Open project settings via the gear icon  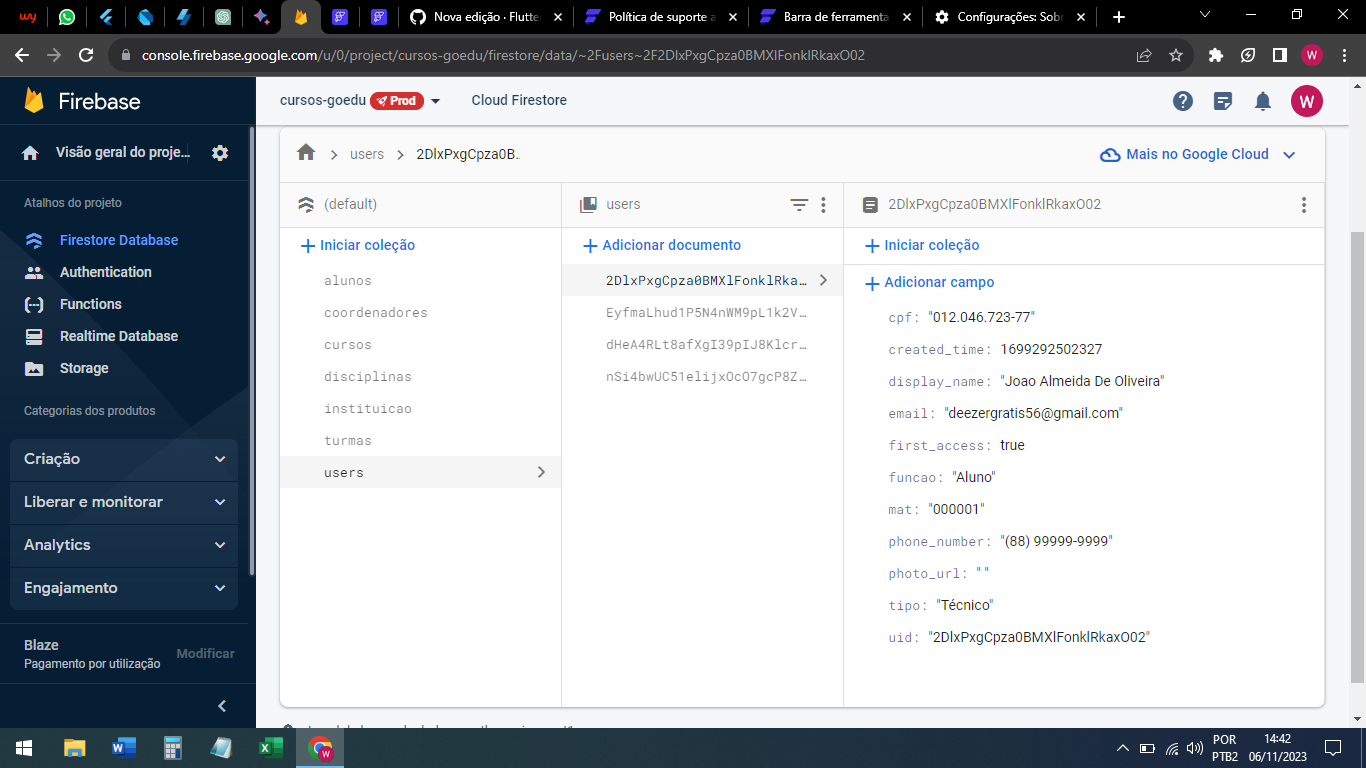tap(220, 152)
